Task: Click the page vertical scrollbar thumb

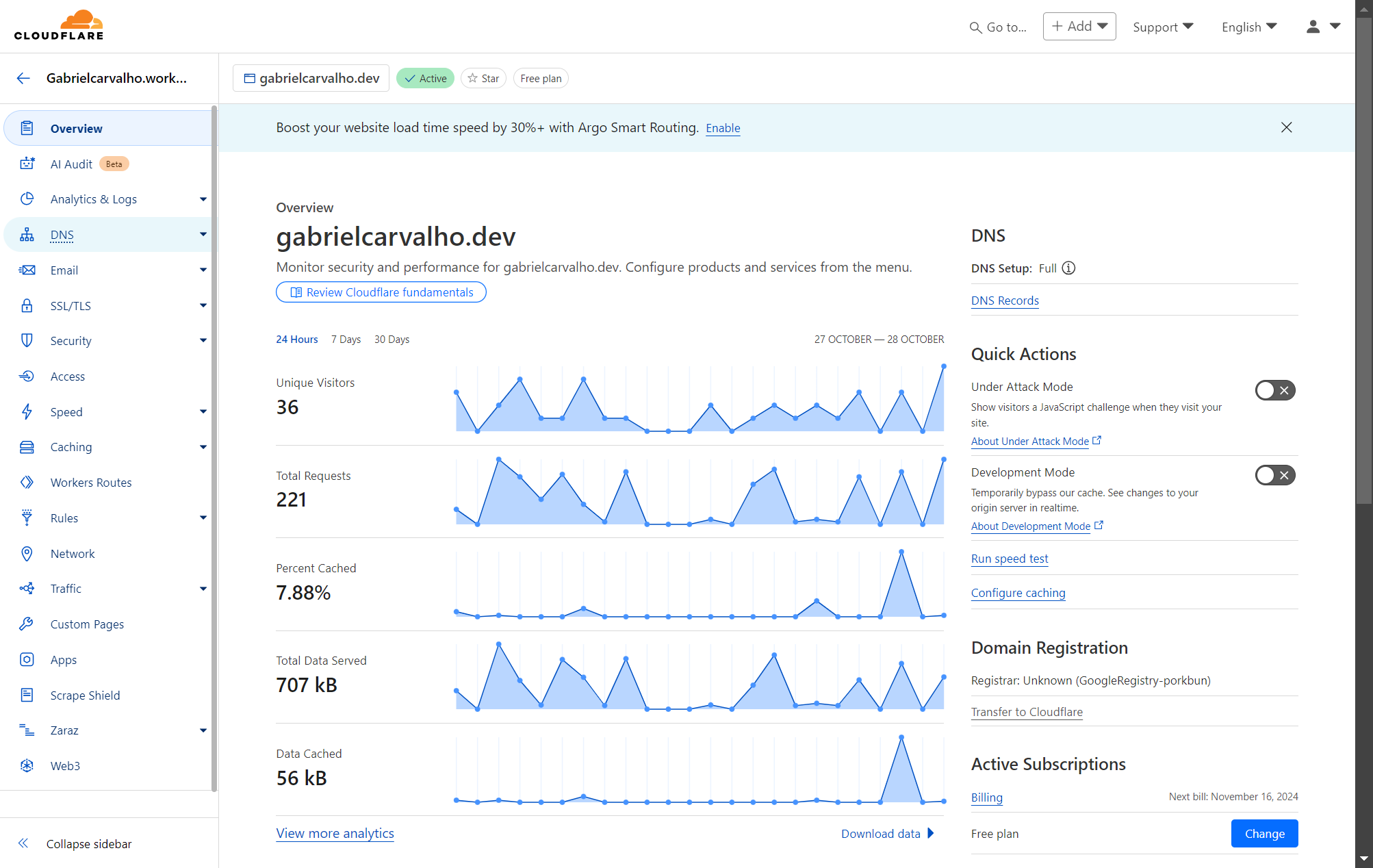Action: [x=1364, y=260]
